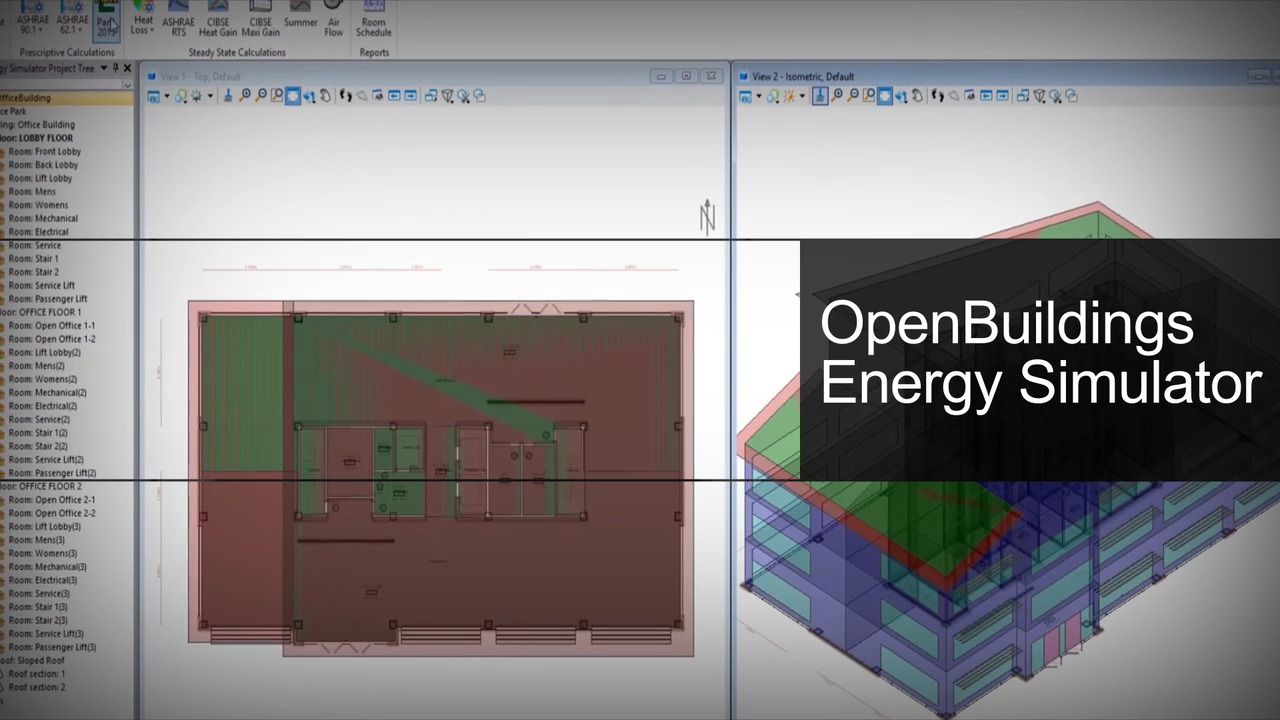Select OfficeBuilding root in project tree
The image size is (1280, 720).
(x=66, y=98)
